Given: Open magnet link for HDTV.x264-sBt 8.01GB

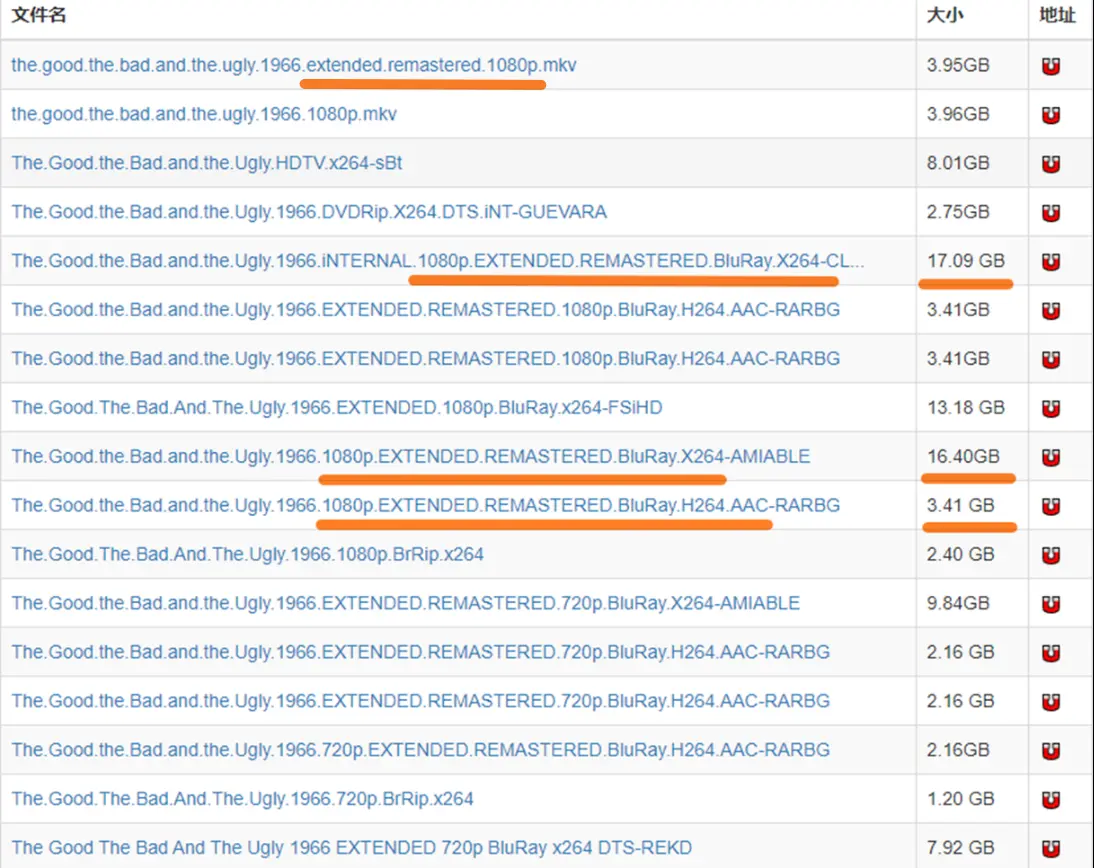Looking at the screenshot, I should tap(1051, 164).
